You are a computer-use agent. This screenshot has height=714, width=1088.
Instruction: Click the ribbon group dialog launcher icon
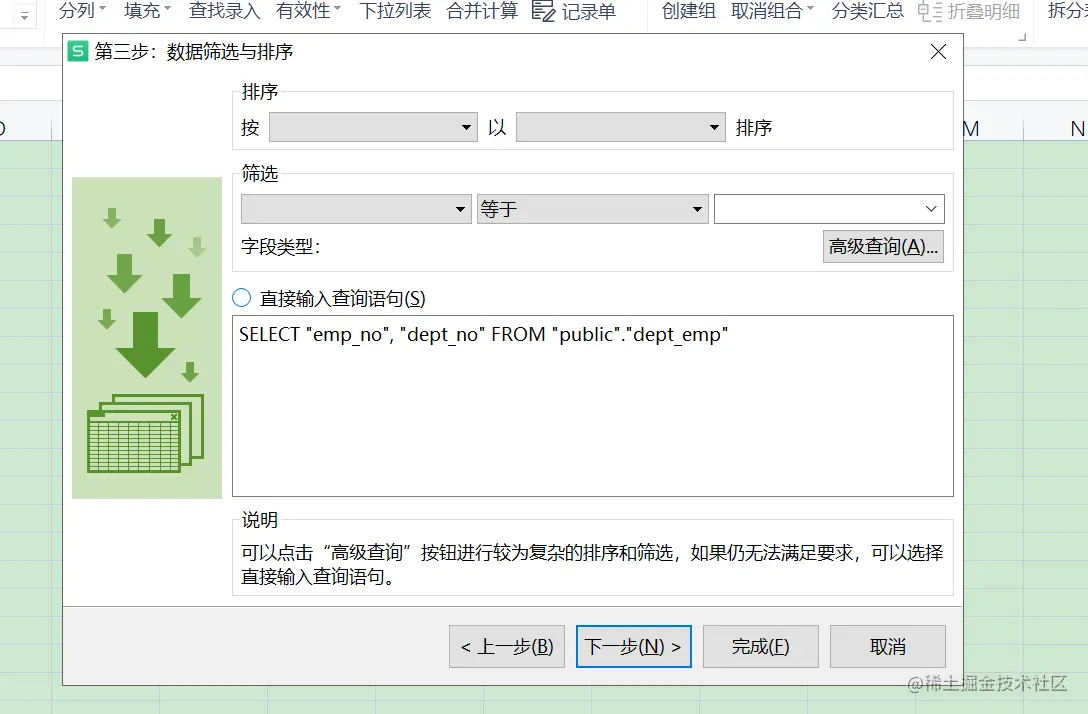coord(1022,37)
